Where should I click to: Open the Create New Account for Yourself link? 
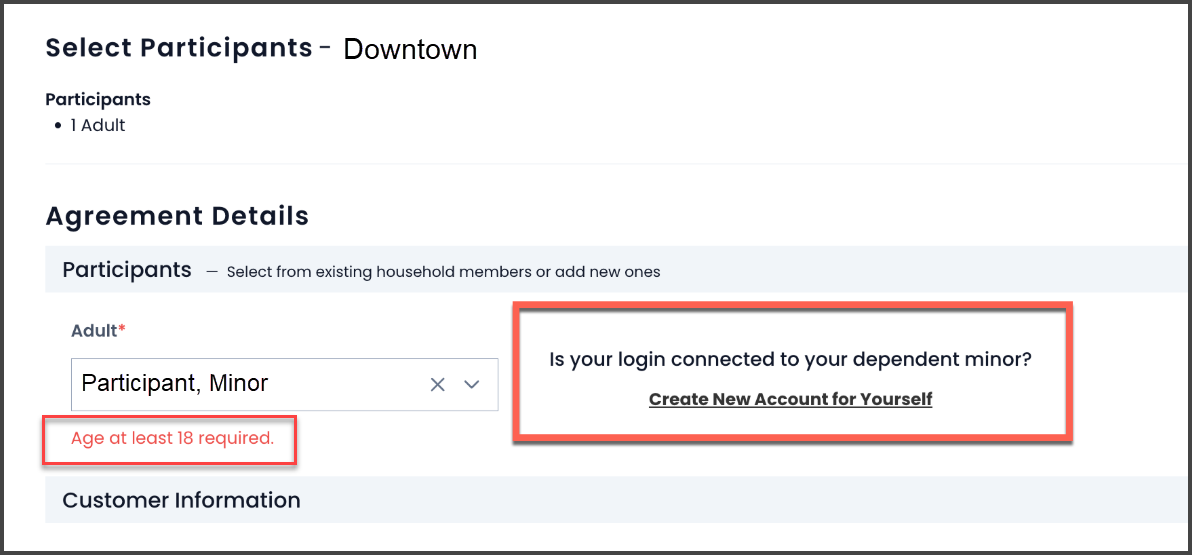(791, 399)
